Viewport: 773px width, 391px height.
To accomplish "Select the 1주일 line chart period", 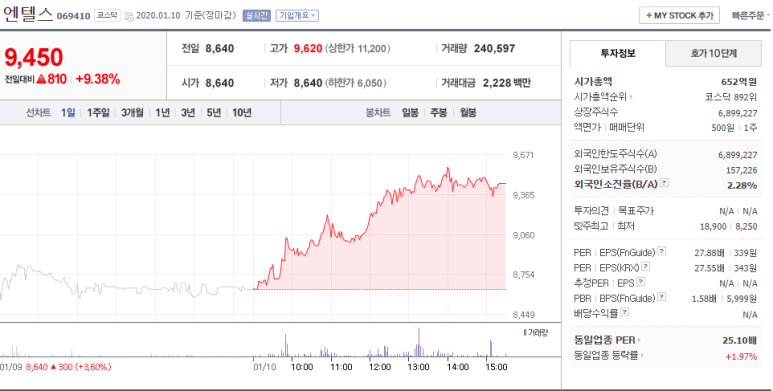I will pos(98,113).
